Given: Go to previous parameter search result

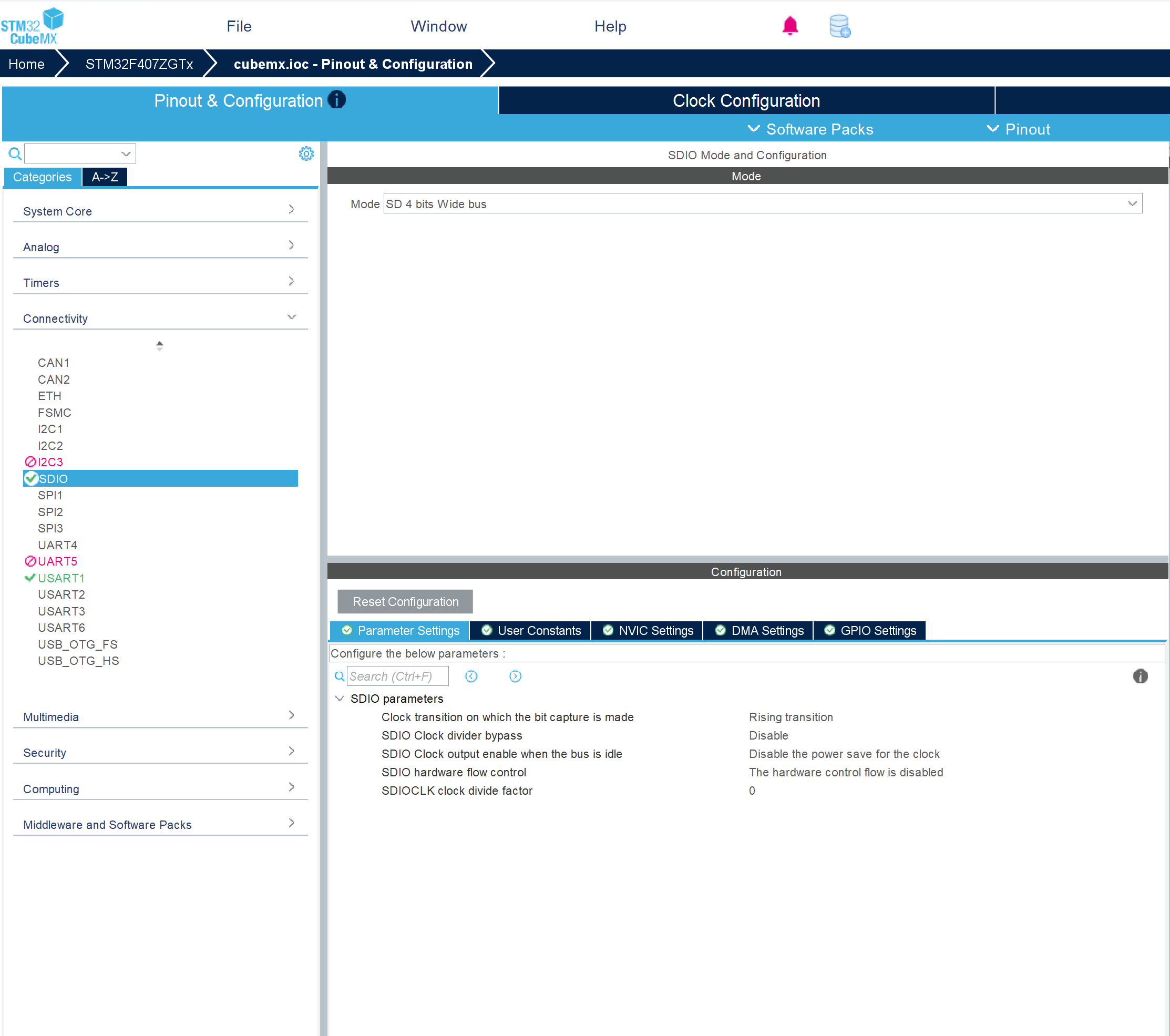Looking at the screenshot, I should click(x=471, y=676).
